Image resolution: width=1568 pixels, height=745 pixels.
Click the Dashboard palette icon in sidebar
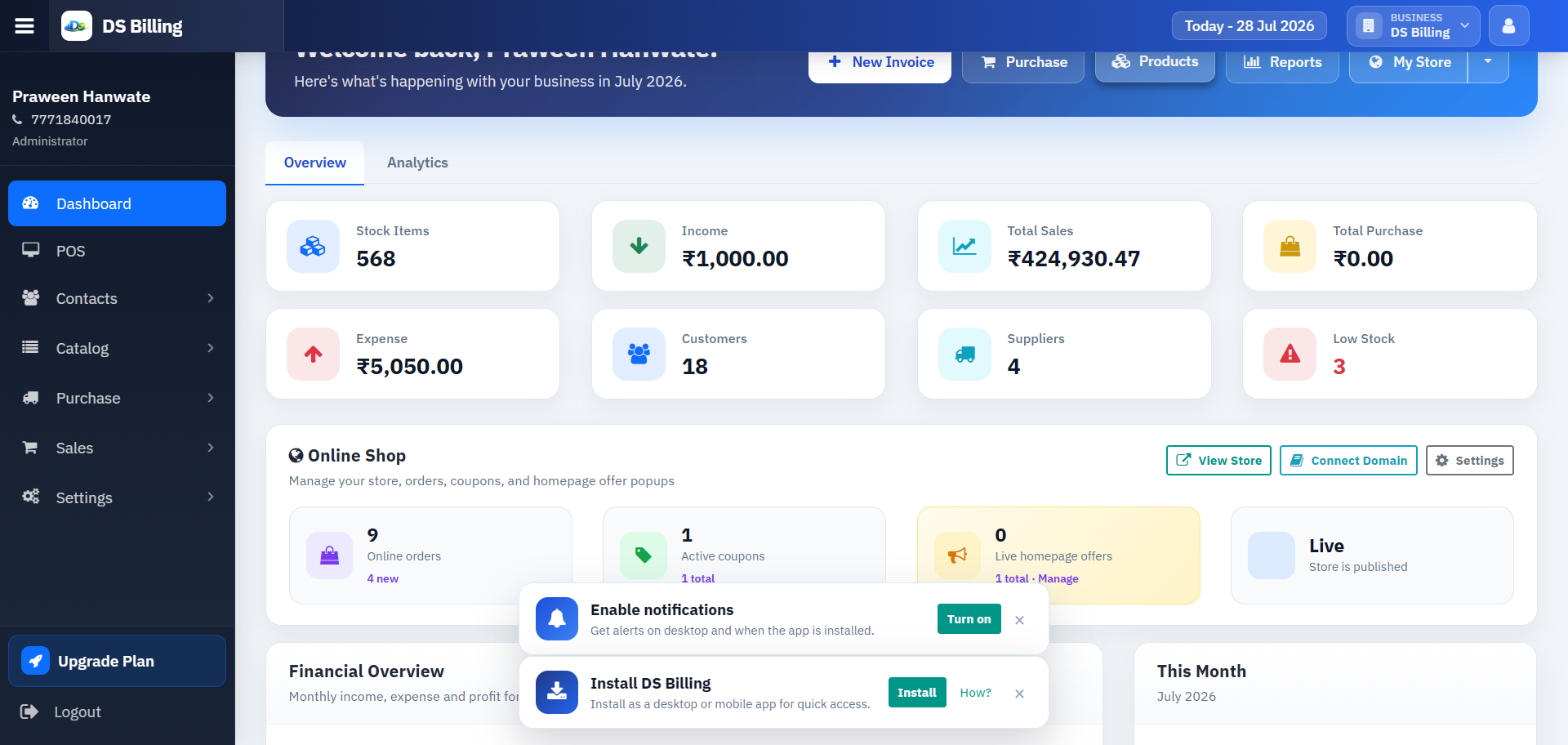click(x=30, y=203)
